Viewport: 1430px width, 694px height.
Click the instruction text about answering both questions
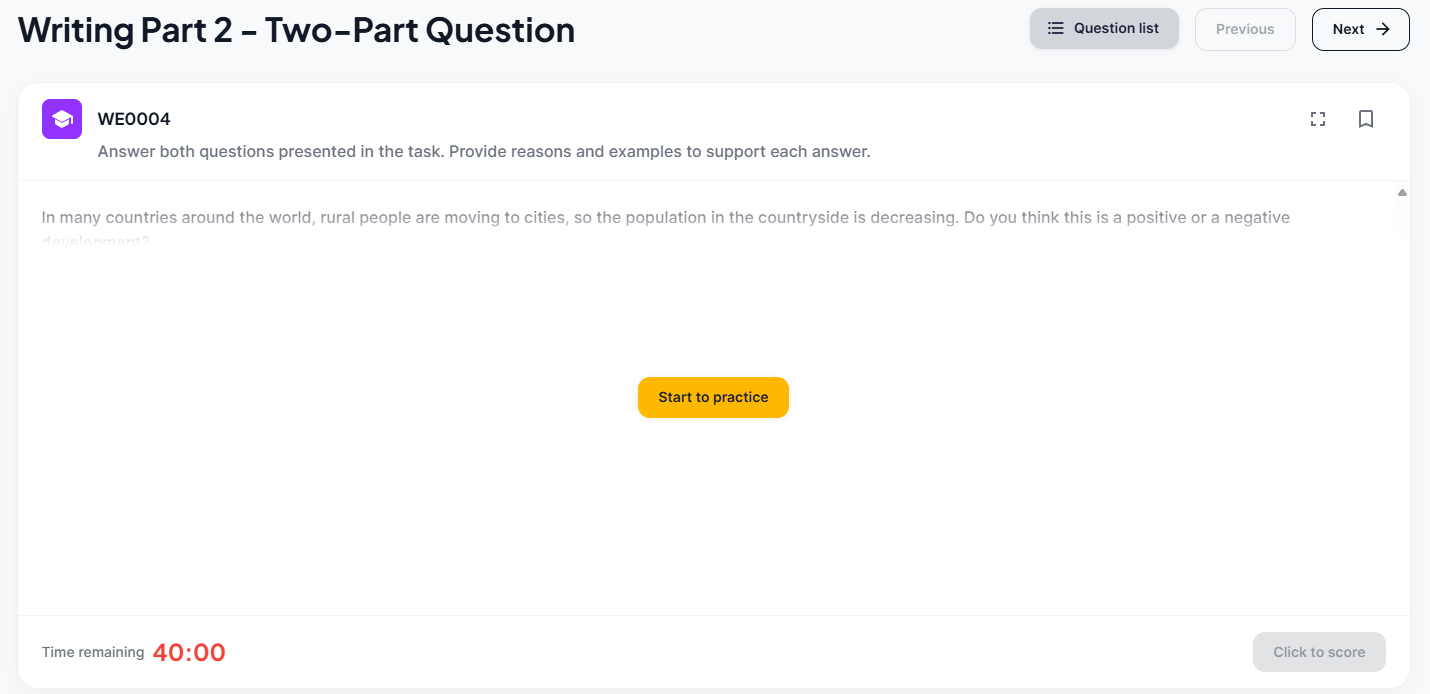(x=484, y=152)
